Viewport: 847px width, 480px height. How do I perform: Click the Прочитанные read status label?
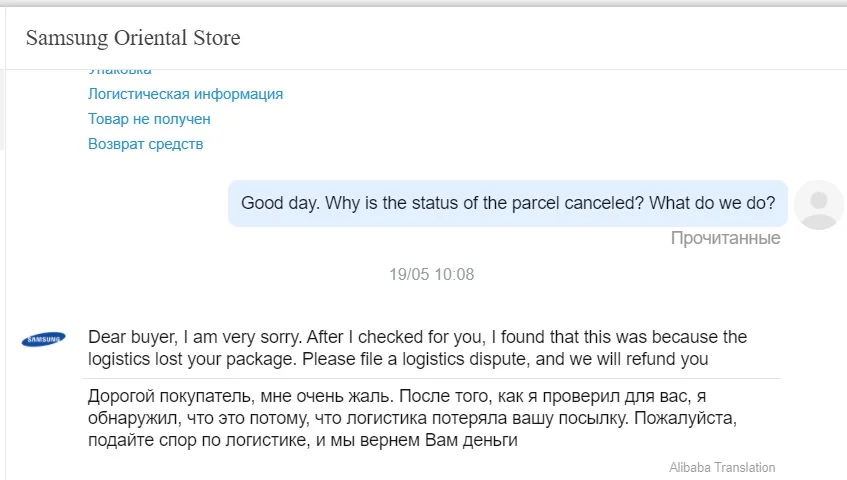pos(725,238)
